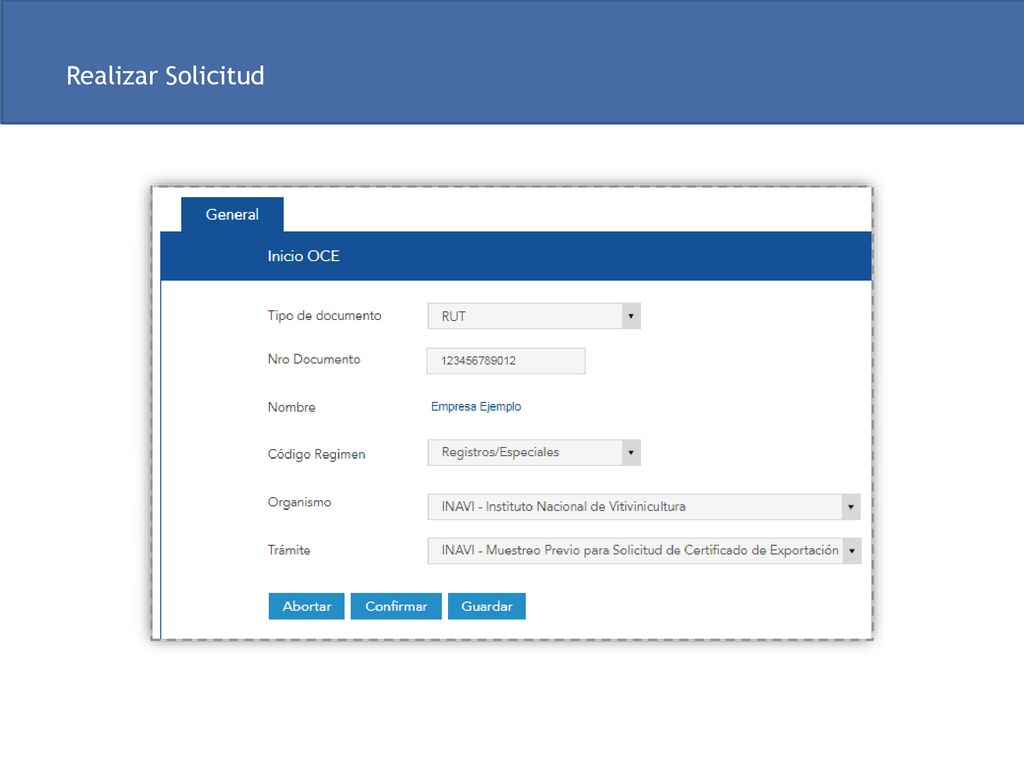Click the Nro Documento input field
Screen dimensions: 1024x768
[505, 360]
